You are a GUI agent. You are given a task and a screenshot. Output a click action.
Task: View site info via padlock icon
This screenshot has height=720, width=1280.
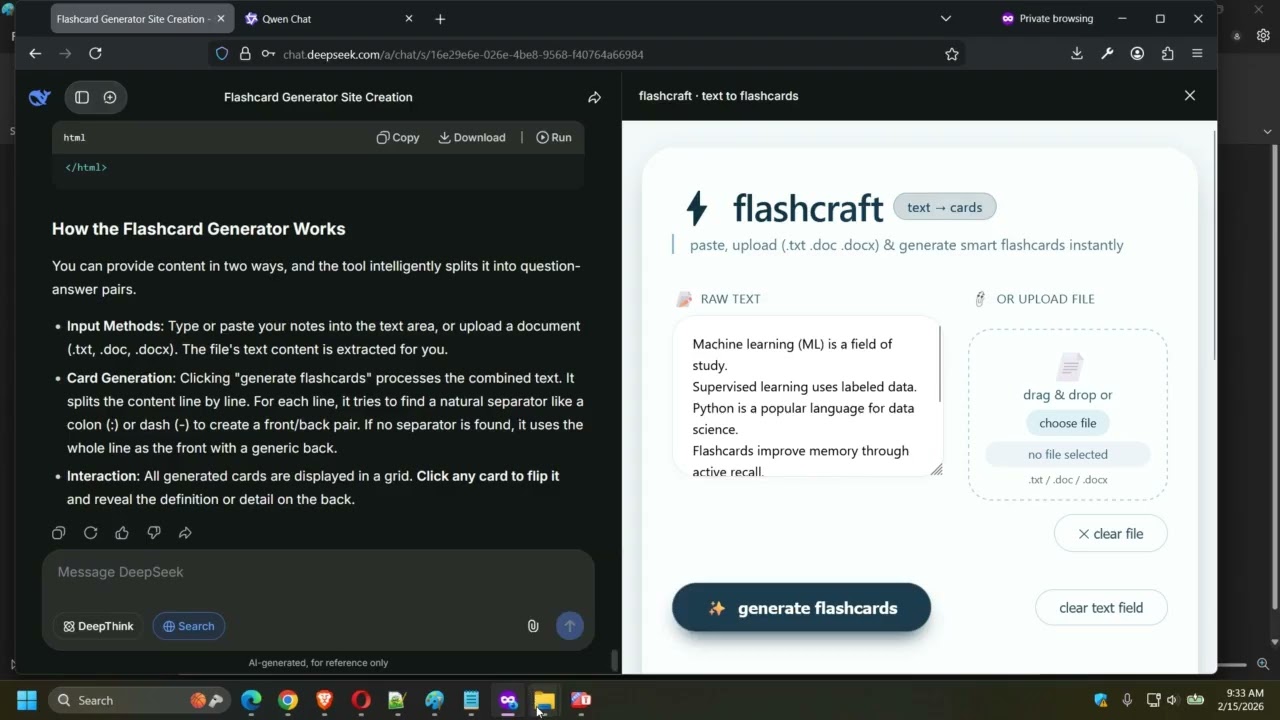coord(245,54)
